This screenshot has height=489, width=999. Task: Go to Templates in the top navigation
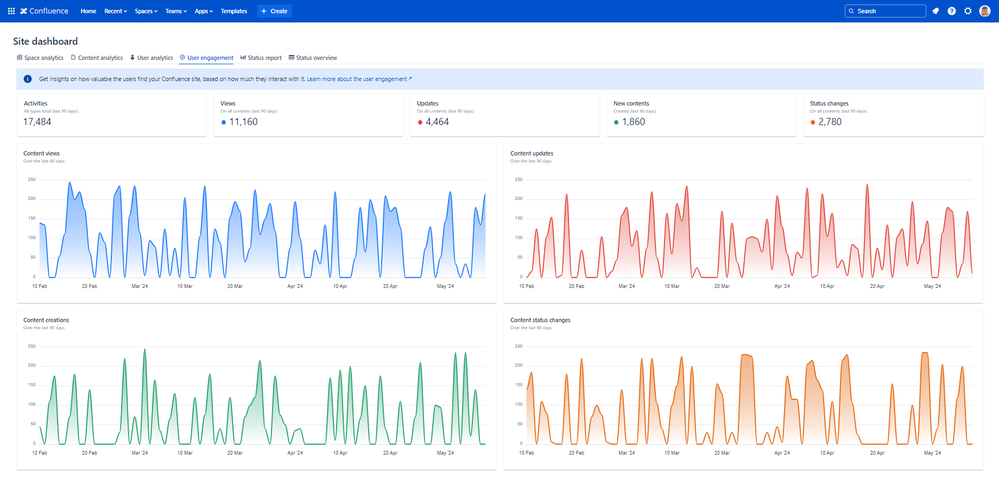point(234,11)
